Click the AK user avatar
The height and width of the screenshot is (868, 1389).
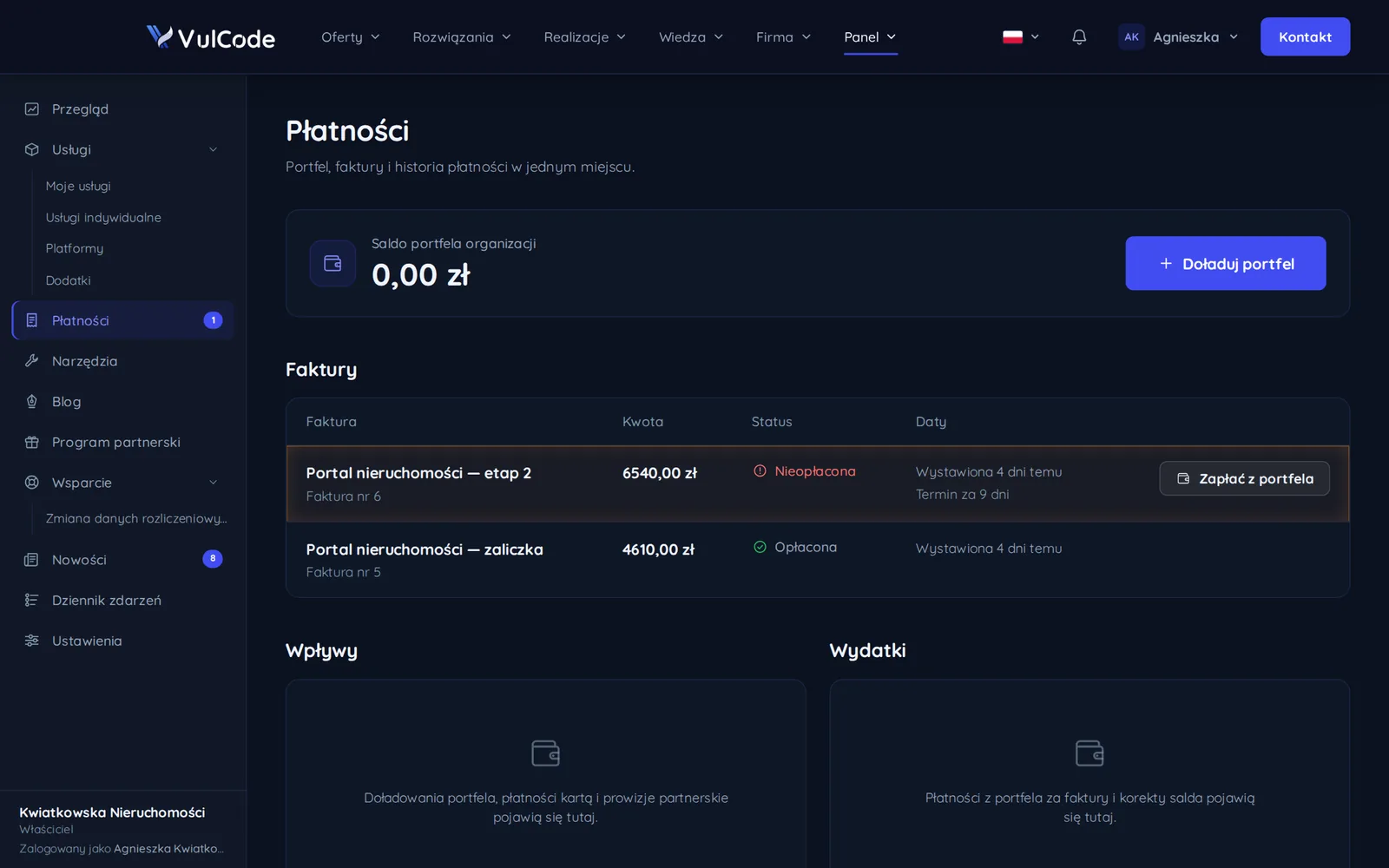(1131, 36)
